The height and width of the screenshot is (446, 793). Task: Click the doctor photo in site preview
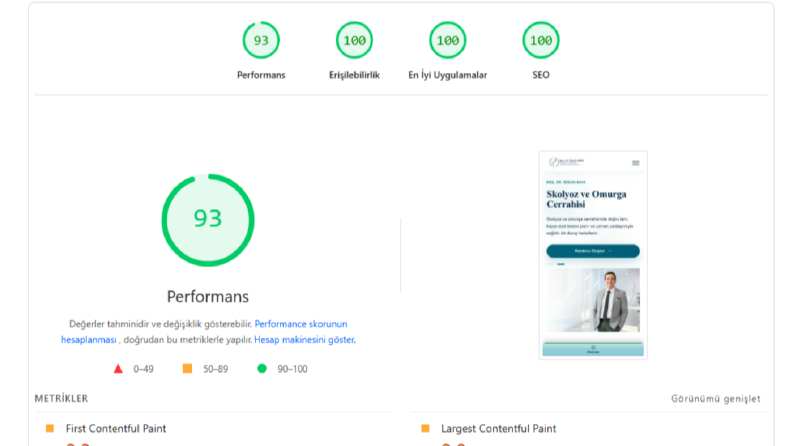point(593,300)
